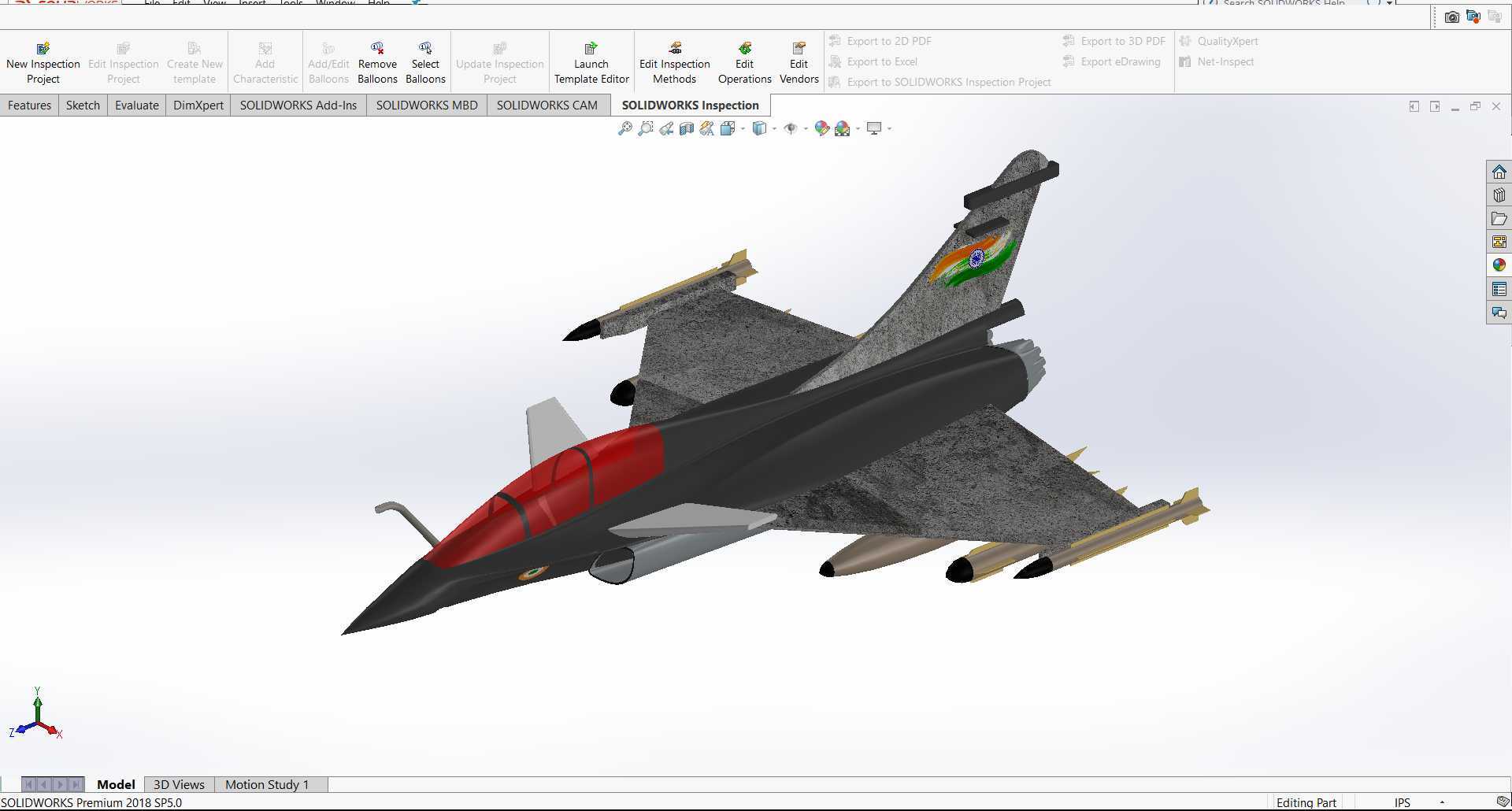
Task: Open SOLIDWORKS Resources home pane
Action: [x=1499, y=172]
